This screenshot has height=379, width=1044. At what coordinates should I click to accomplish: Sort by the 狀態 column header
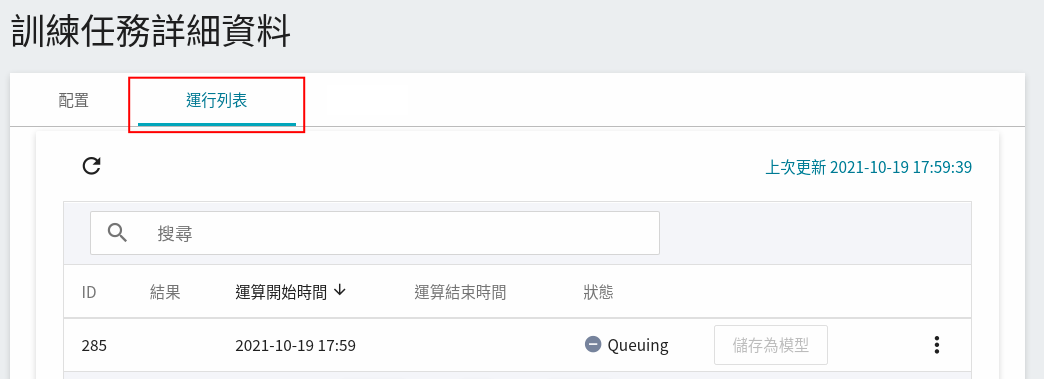tap(599, 292)
